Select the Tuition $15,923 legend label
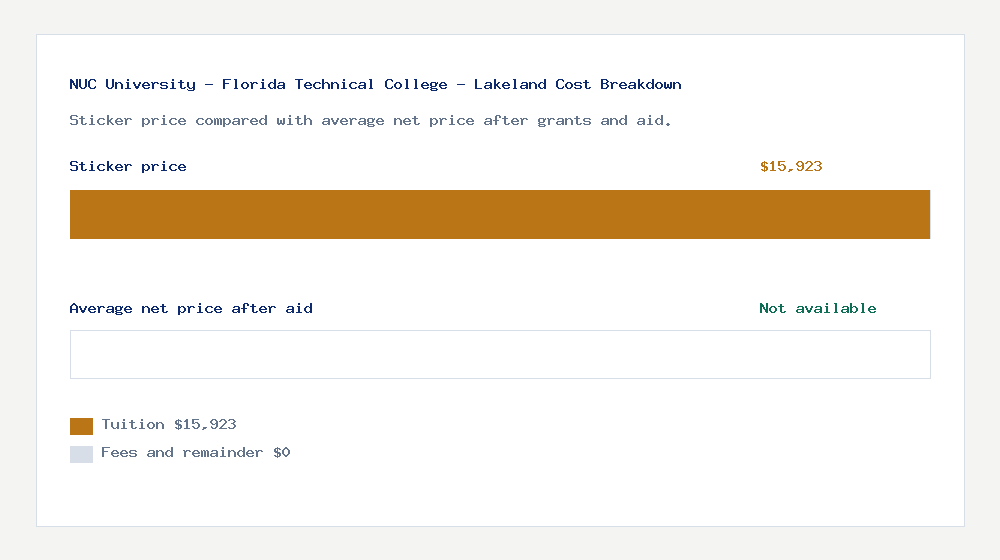Viewport: 1000px width, 560px height. 169,425
